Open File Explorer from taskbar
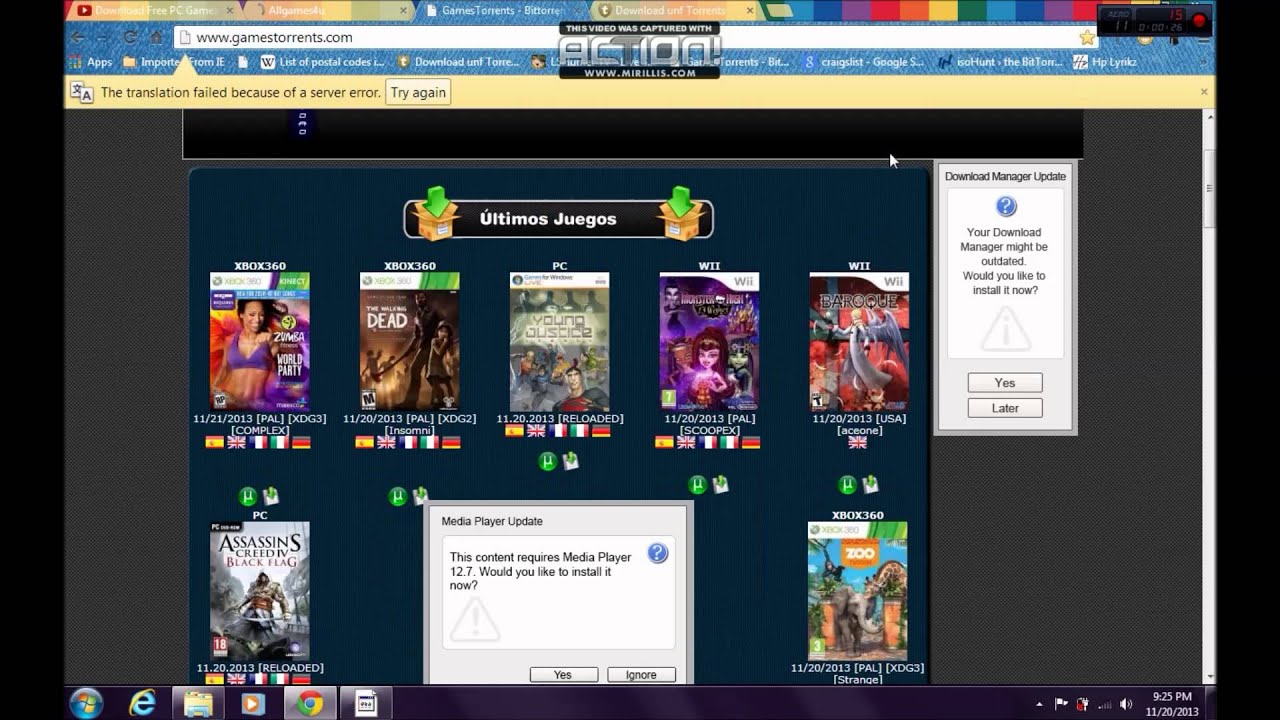Image resolution: width=1280 pixels, height=720 pixels. 198,703
